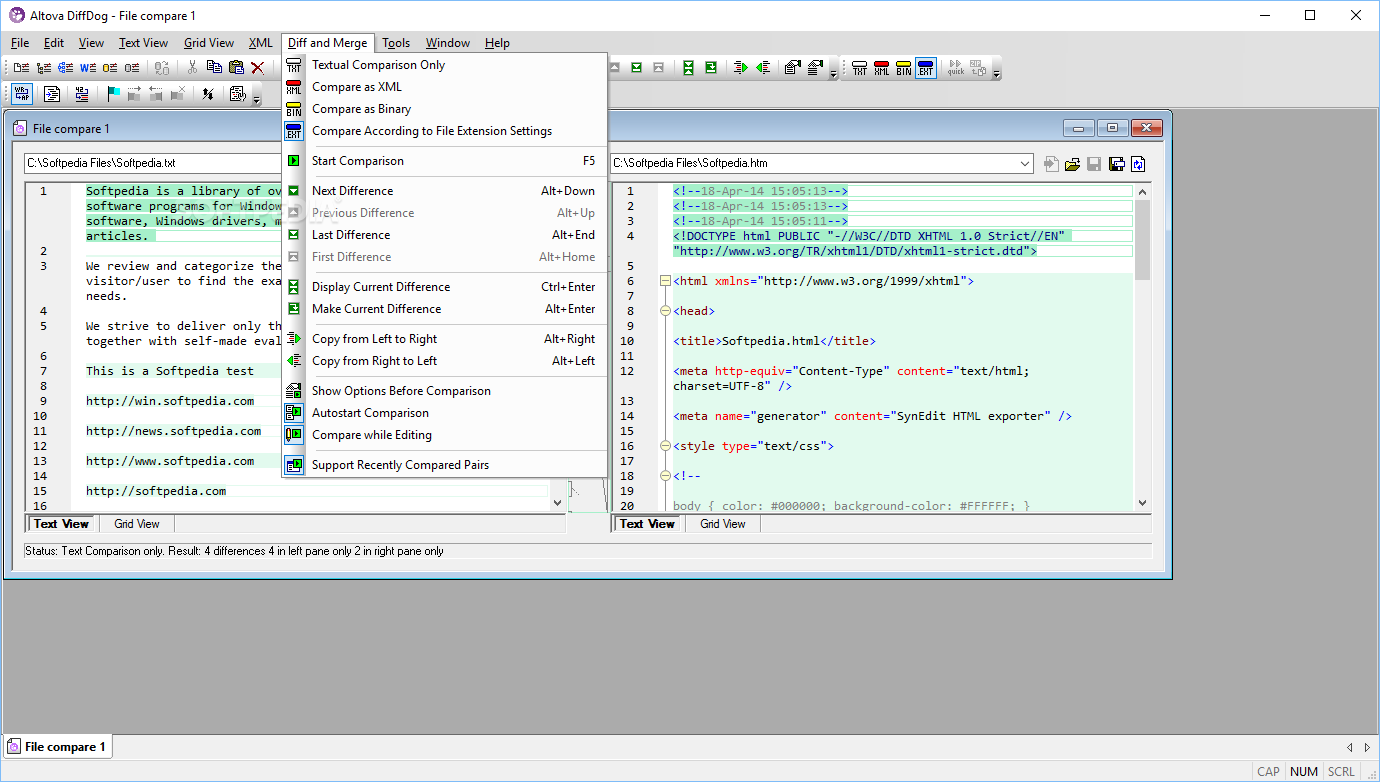Click the Pretty-print text document icon

52,94
